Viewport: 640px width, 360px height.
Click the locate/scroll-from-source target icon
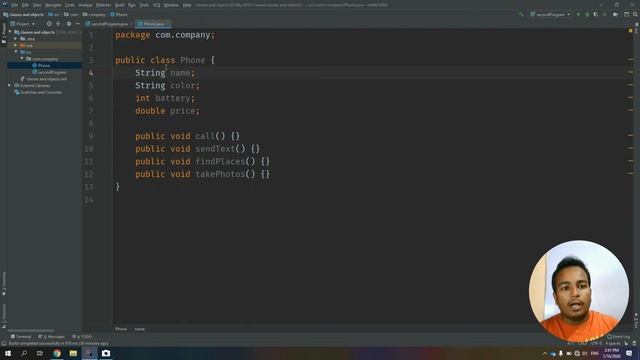point(49,24)
